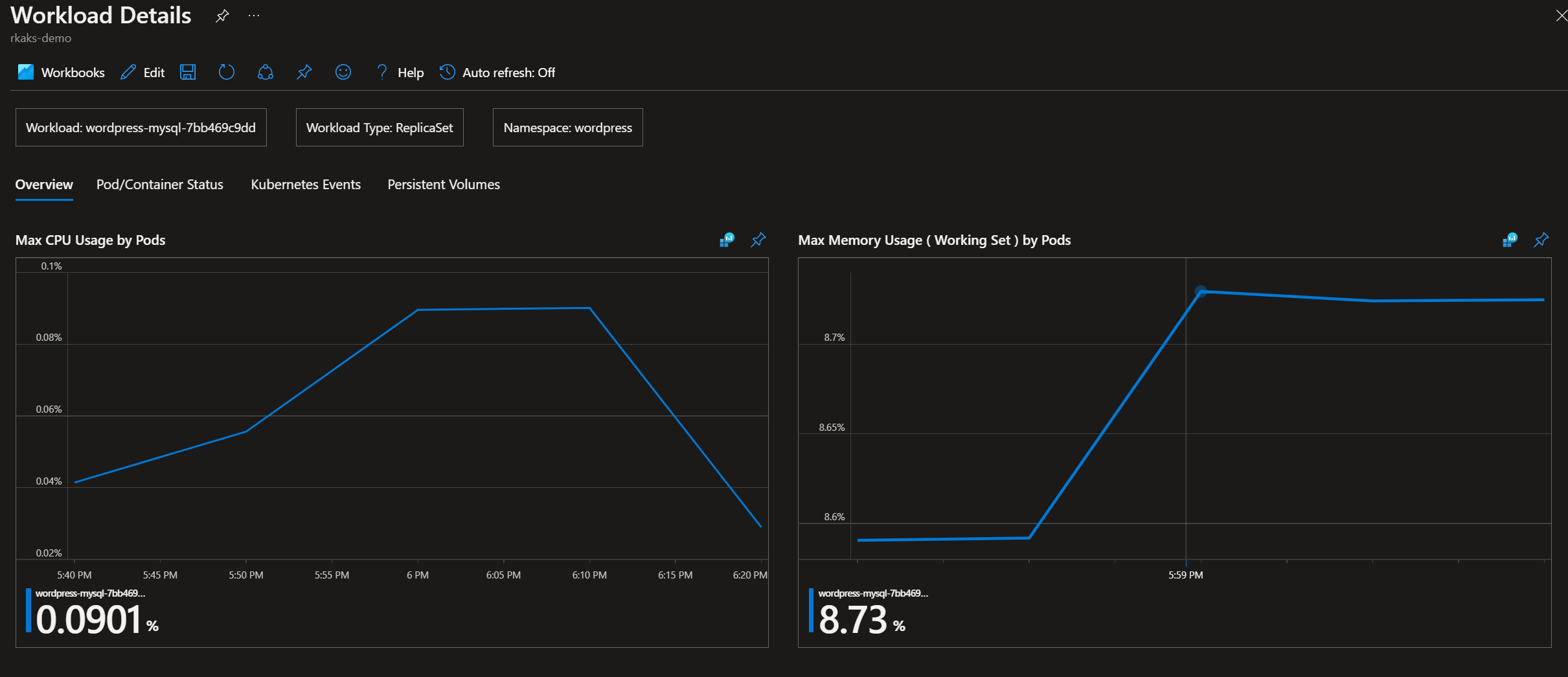1568x677 pixels.
Task: Click the Auto refresh clock icon
Action: coord(447,73)
